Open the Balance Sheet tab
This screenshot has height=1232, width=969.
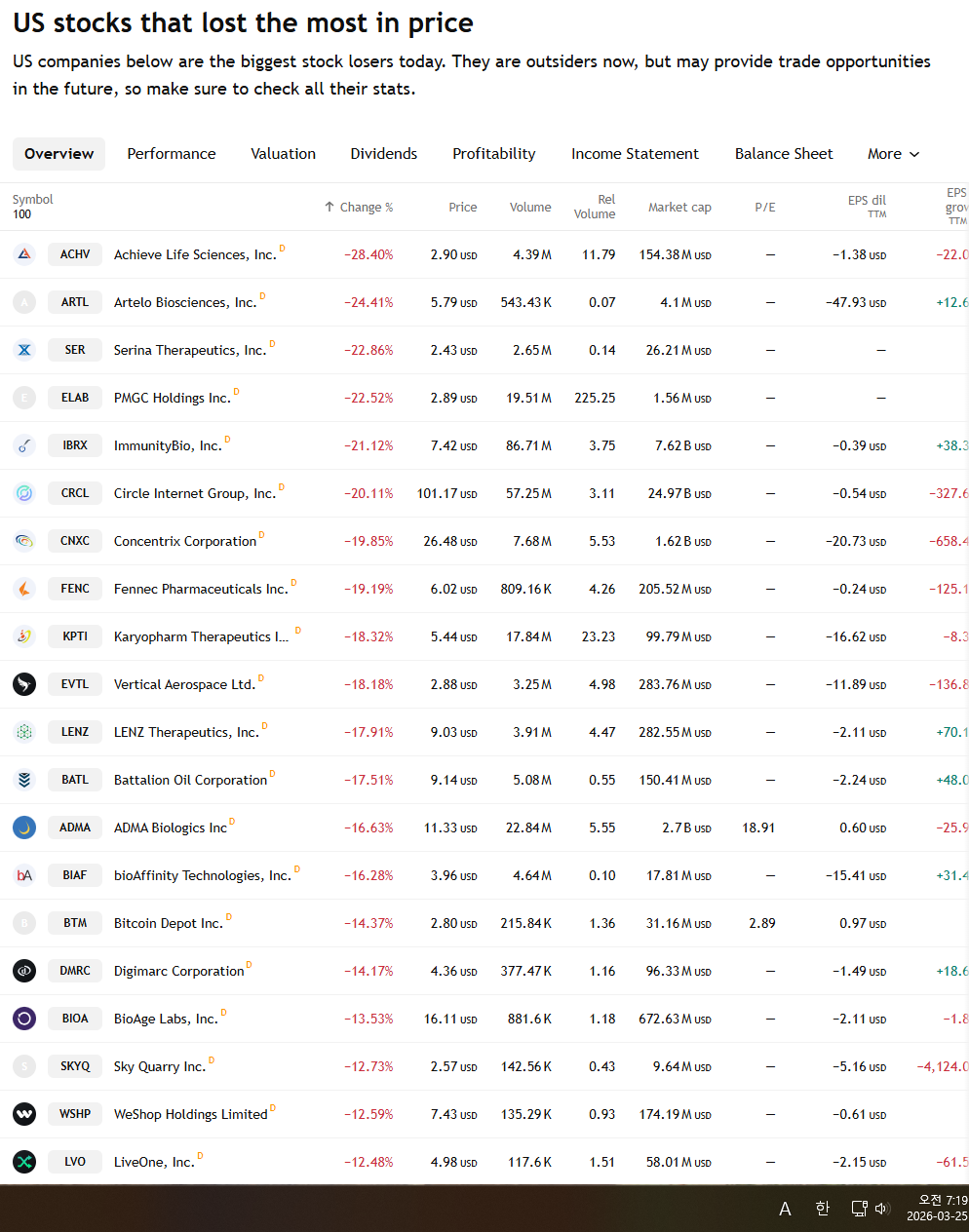tap(784, 154)
